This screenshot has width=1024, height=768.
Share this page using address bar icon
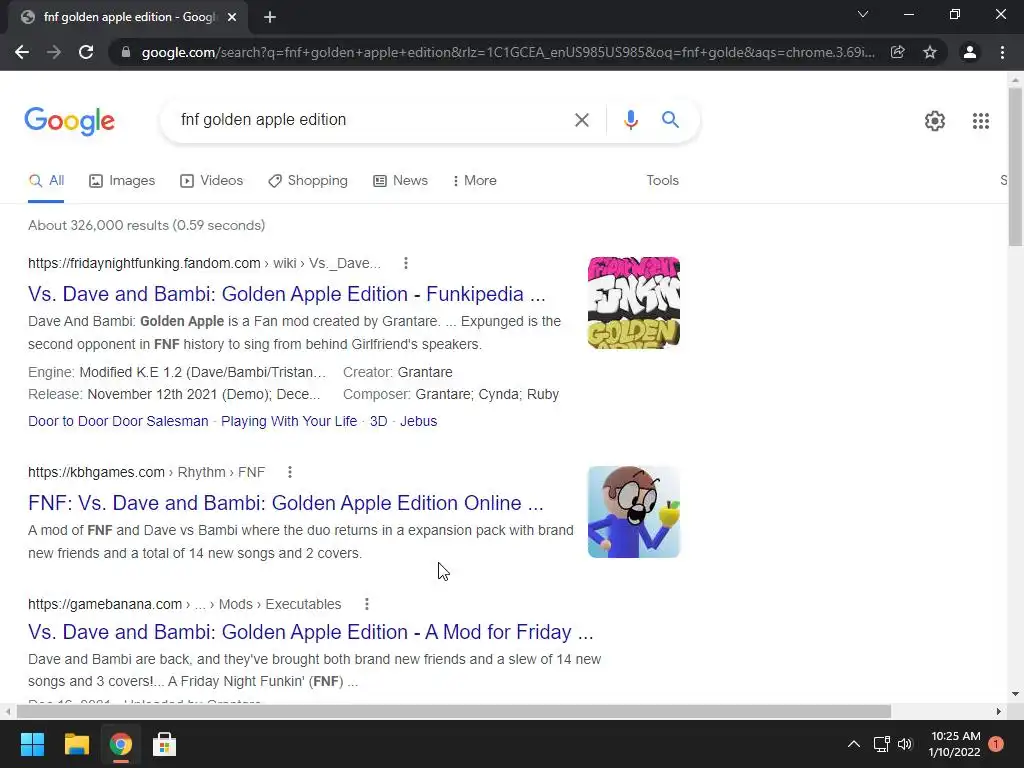pos(898,52)
